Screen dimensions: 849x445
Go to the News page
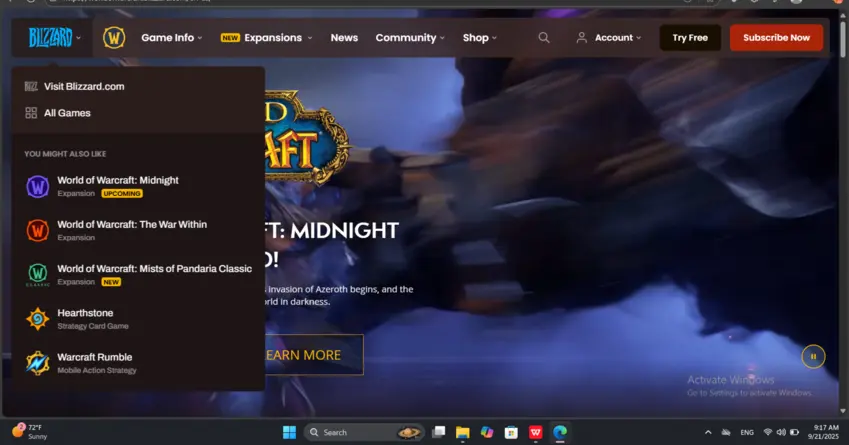344,38
